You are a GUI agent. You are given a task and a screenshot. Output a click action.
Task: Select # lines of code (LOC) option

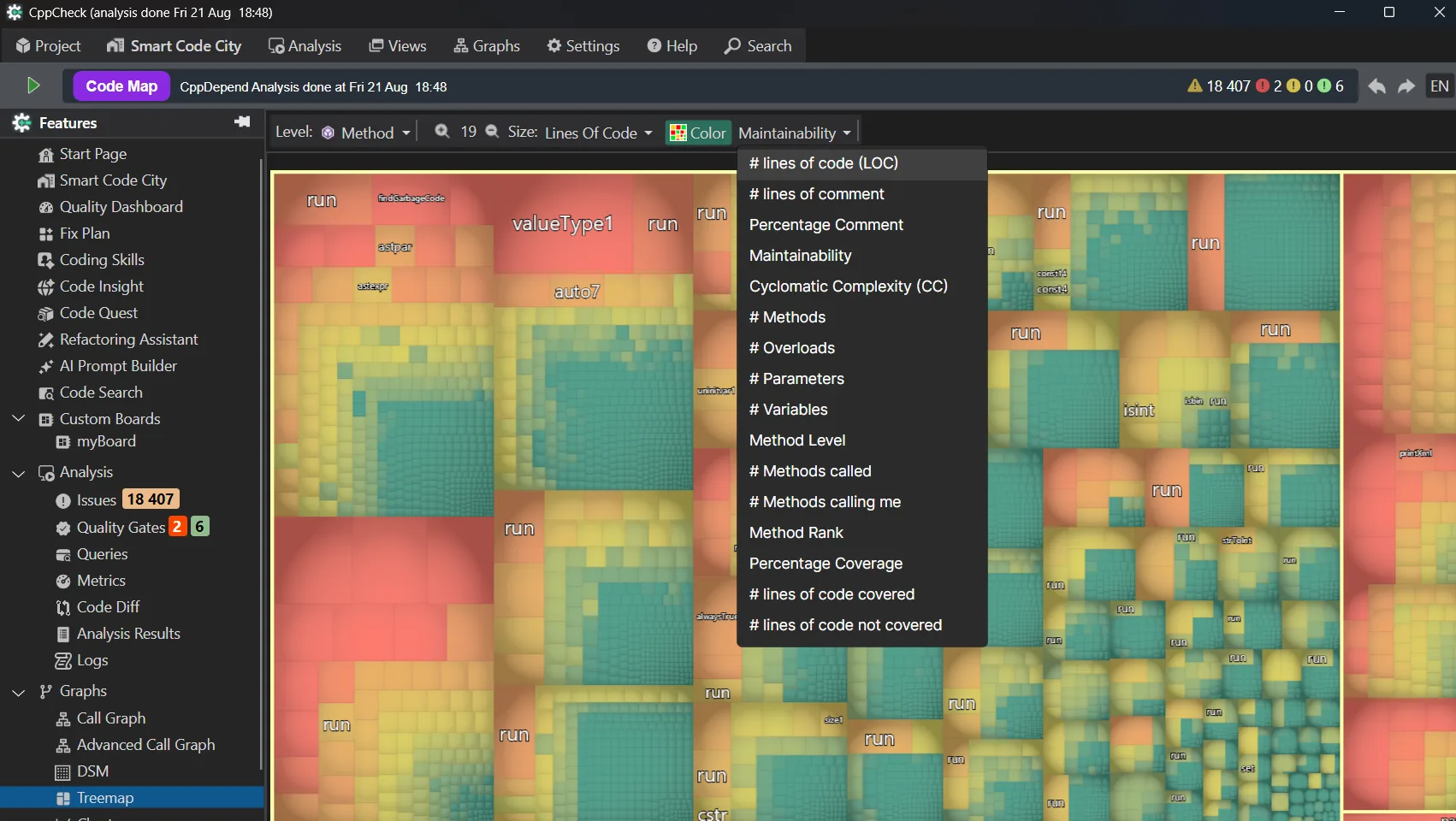tap(862, 163)
